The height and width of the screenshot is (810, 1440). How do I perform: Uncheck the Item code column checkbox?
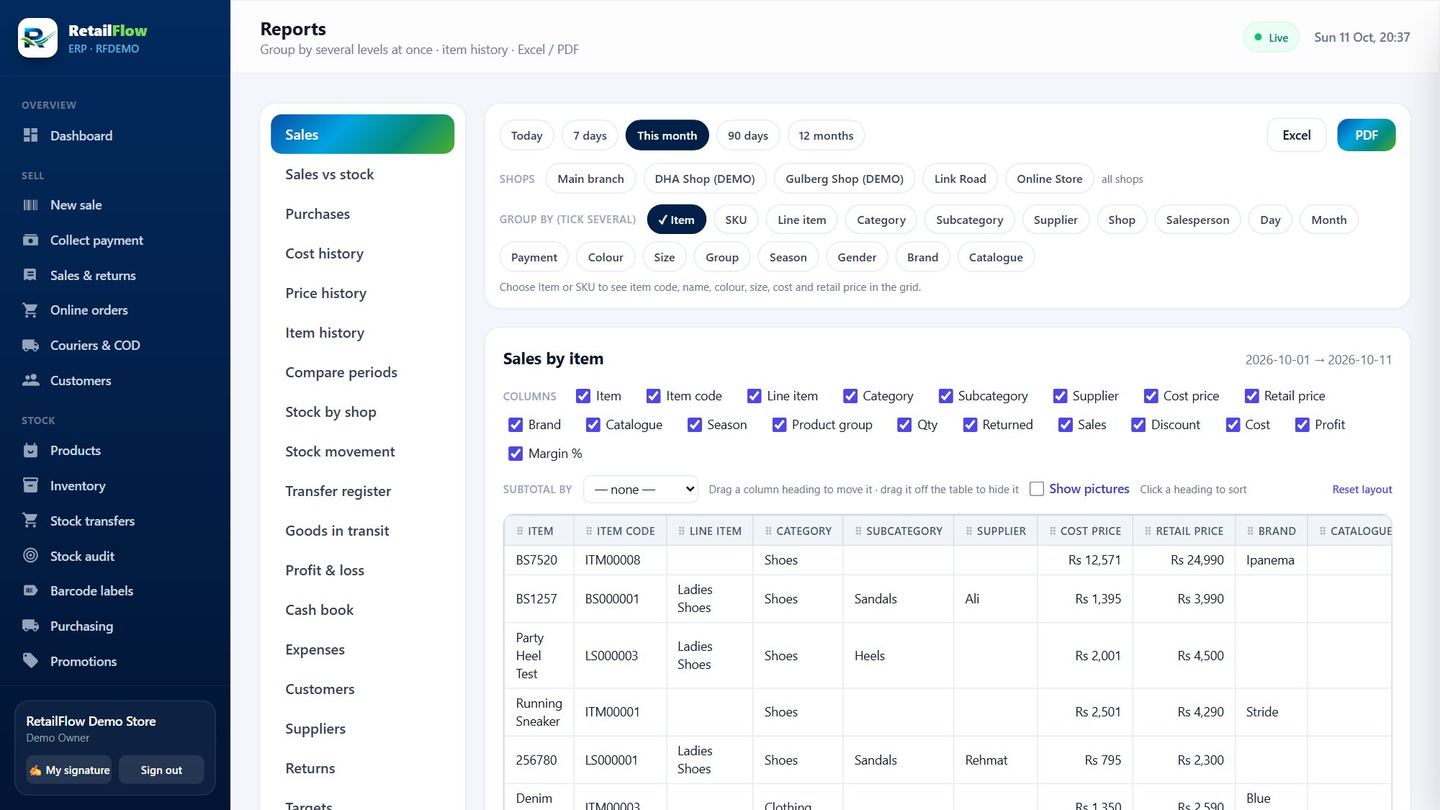click(653, 396)
